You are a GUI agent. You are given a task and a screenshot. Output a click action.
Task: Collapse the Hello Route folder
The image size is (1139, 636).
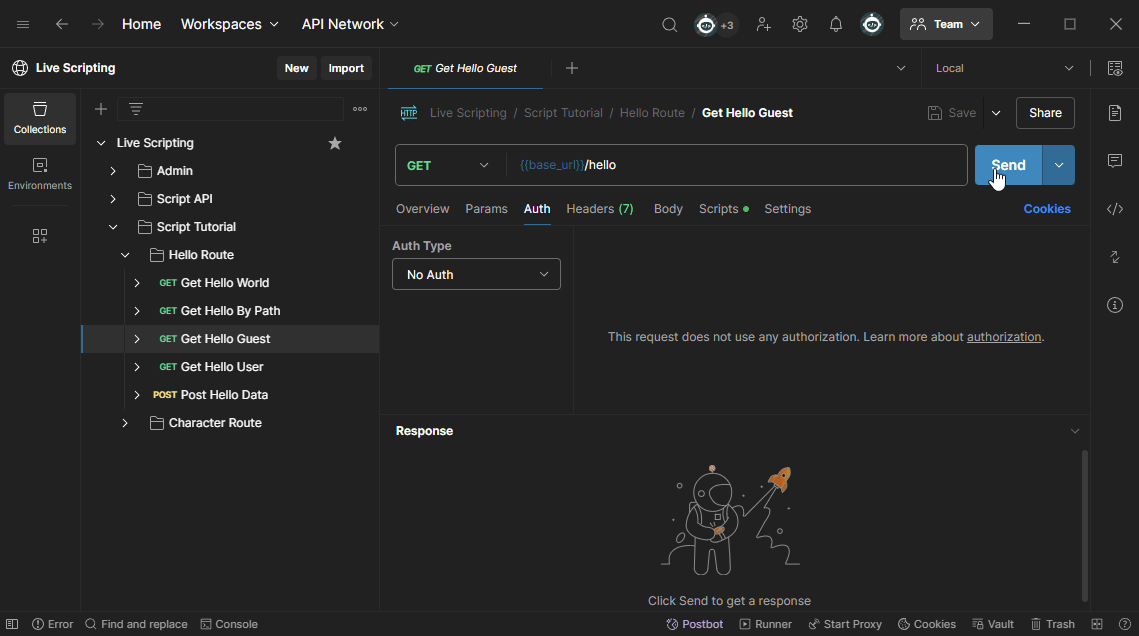(x=125, y=255)
